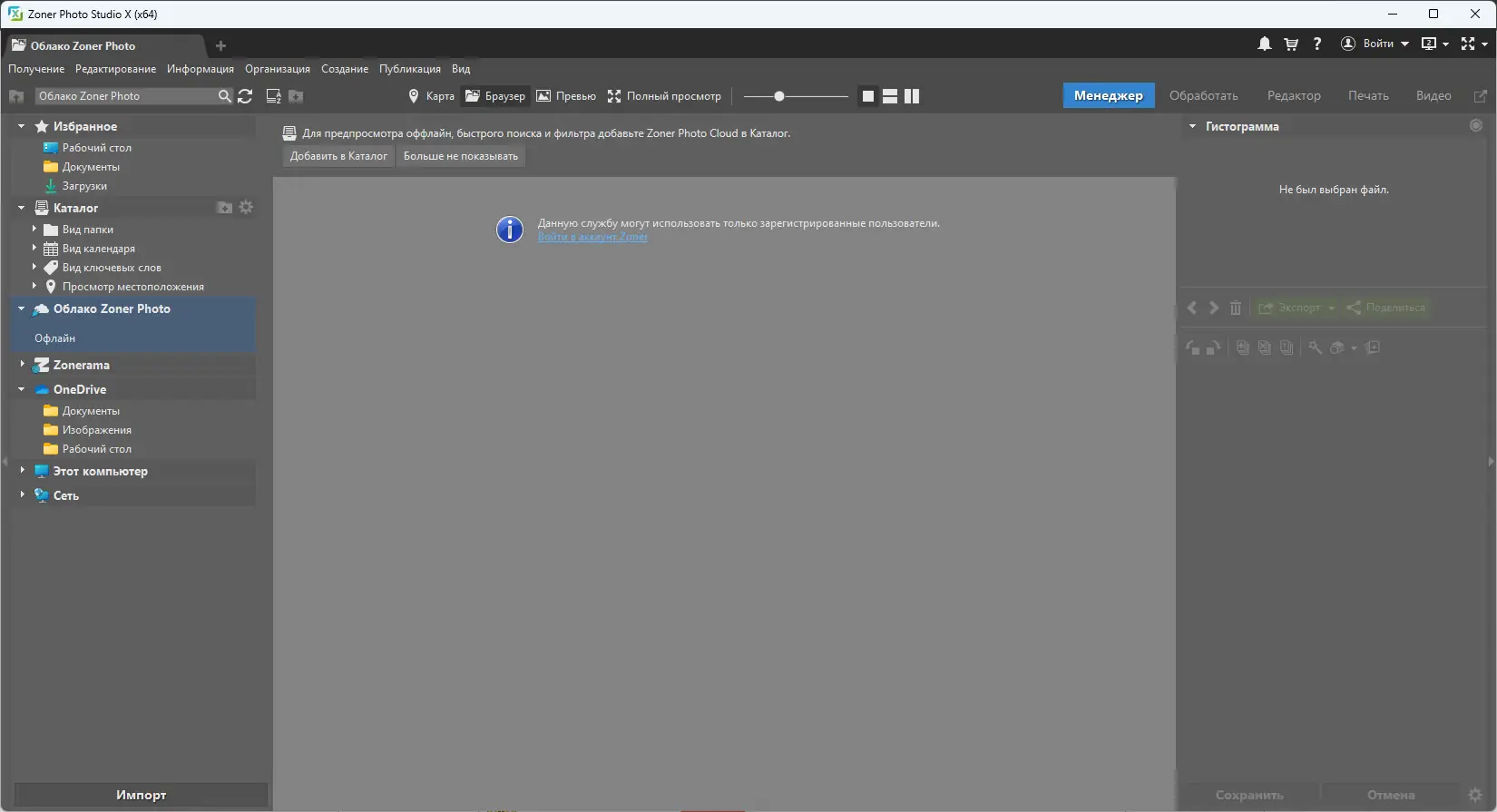Click the thumbnail size slider handle
1497x812 pixels.
coord(779,96)
